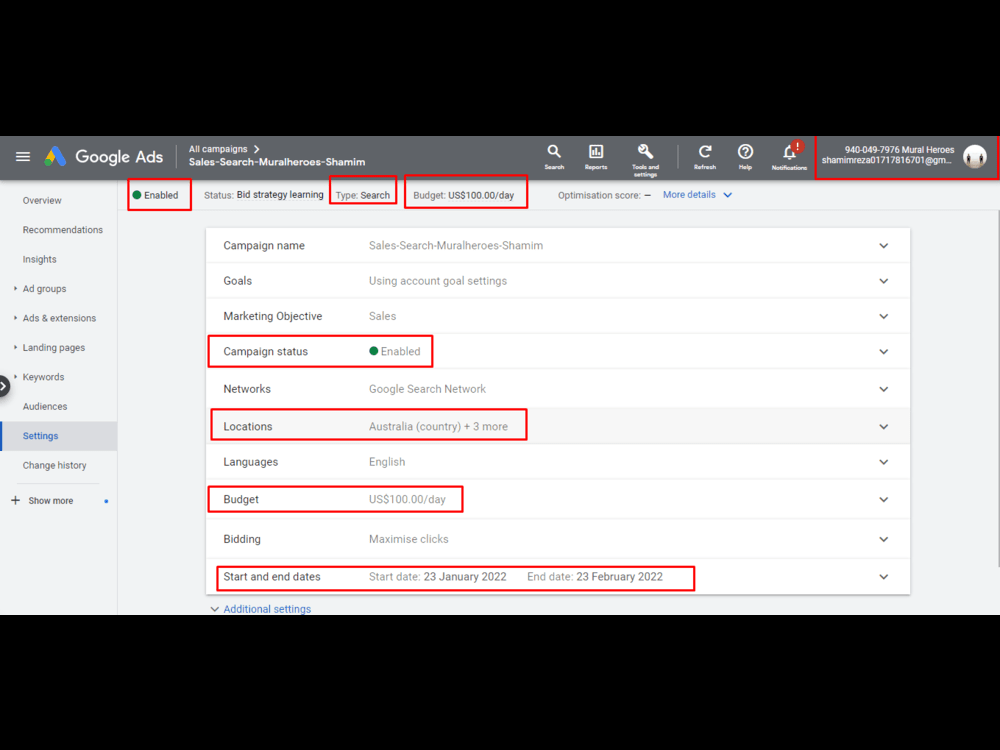Expand the Keywords tree arrow
This screenshot has height=750, width=1000.
coord(15,377)
